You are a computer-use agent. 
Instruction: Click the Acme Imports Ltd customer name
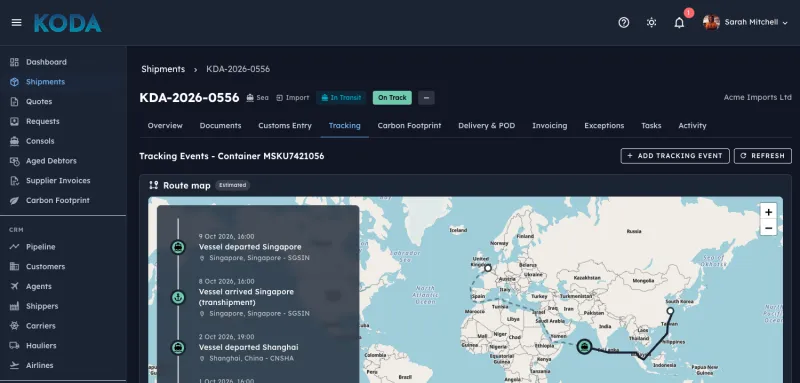(757, 97)
